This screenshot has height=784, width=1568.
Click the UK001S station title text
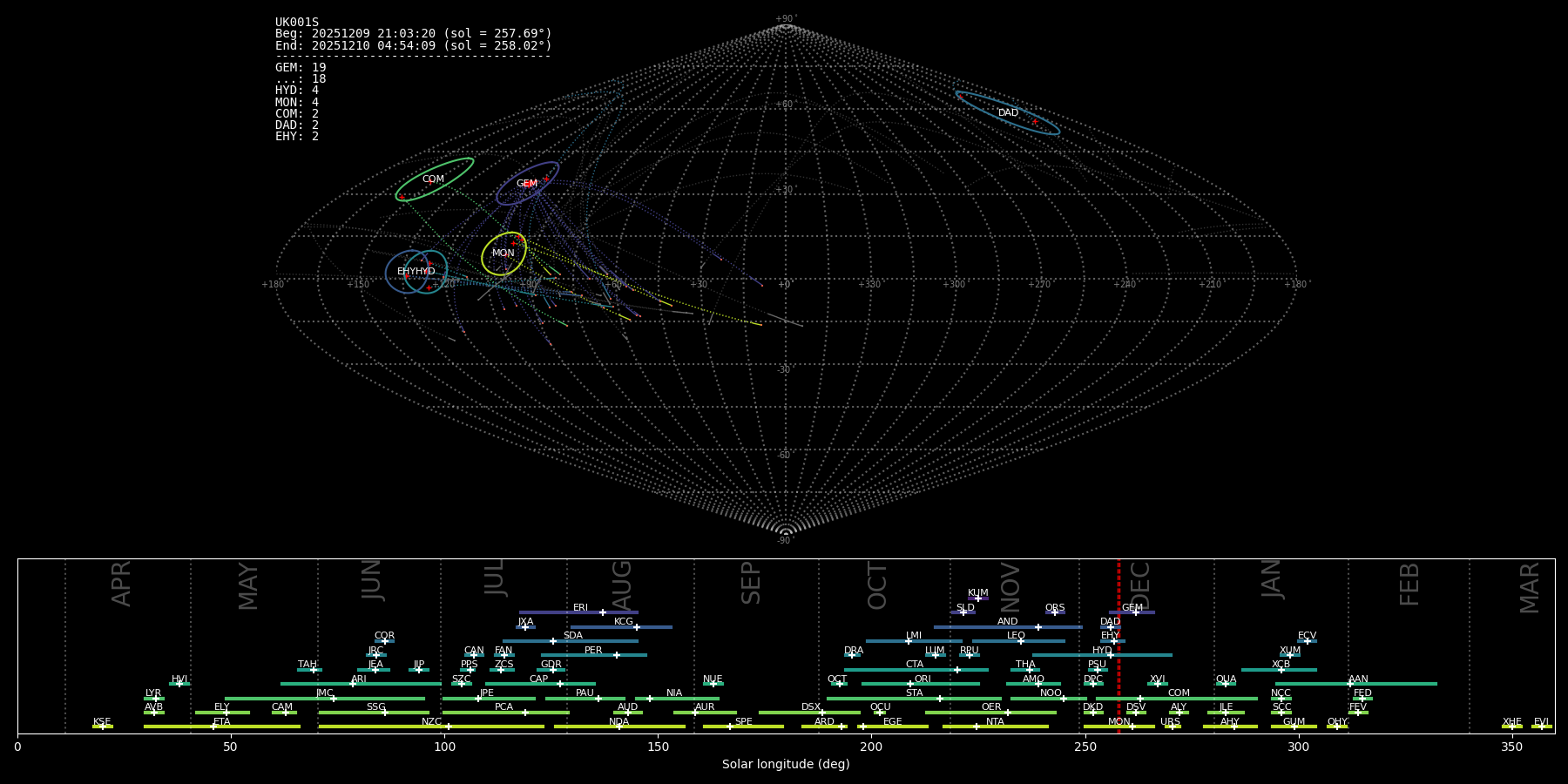297,23
